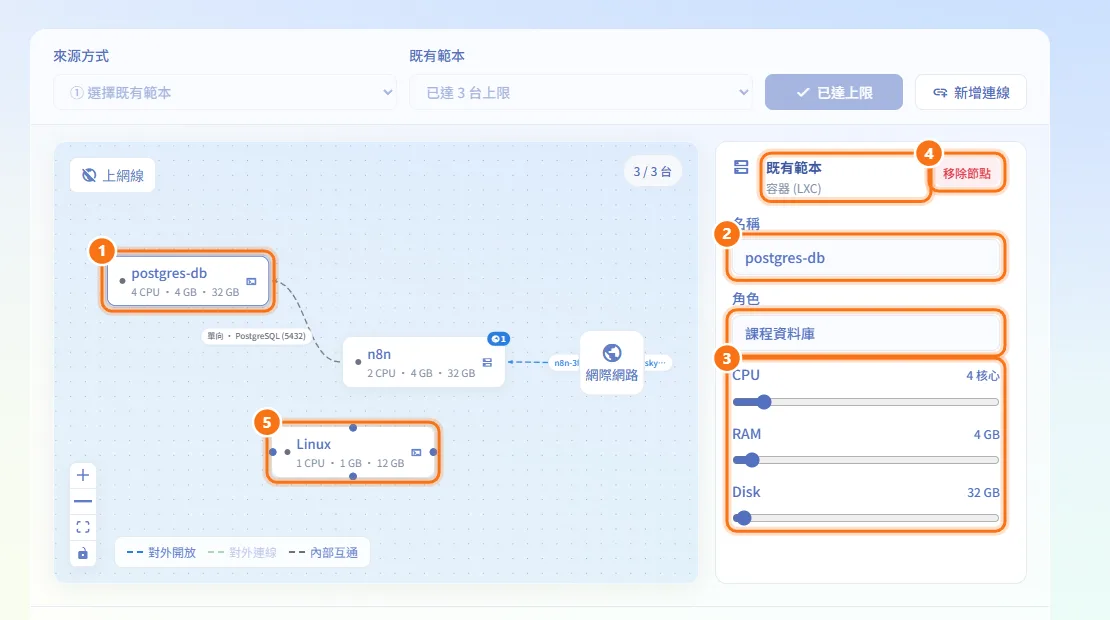The image size is (1110, 620).
Task: Click the 32 GB Disk value
Action: [x=983, y=493]
